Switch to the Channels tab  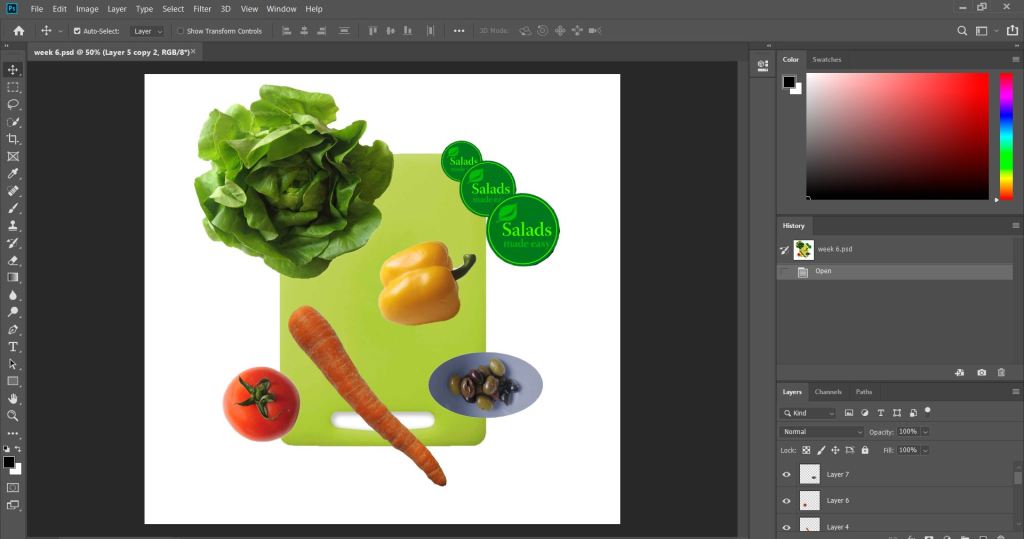(828, 392)
